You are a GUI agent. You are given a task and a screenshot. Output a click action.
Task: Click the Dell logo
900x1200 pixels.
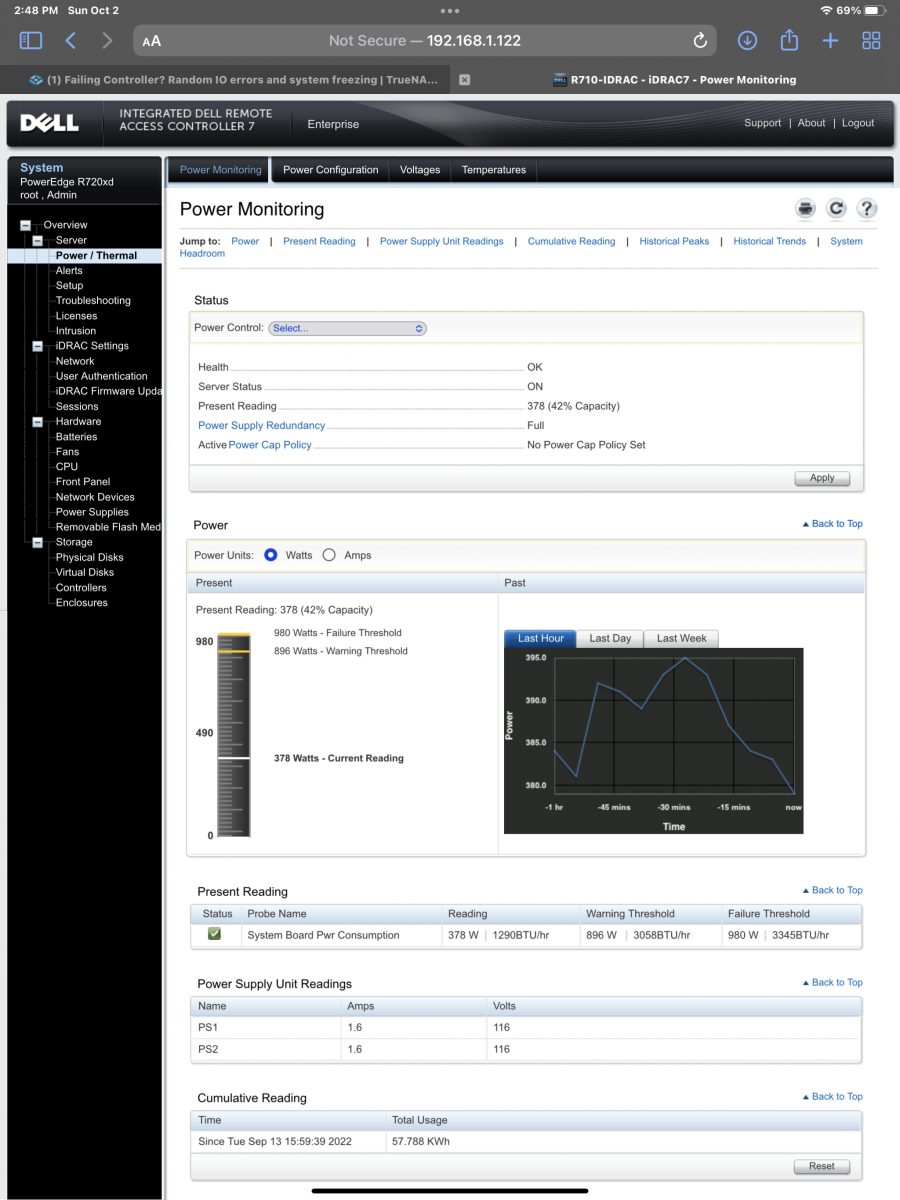(x=49, y=124)
